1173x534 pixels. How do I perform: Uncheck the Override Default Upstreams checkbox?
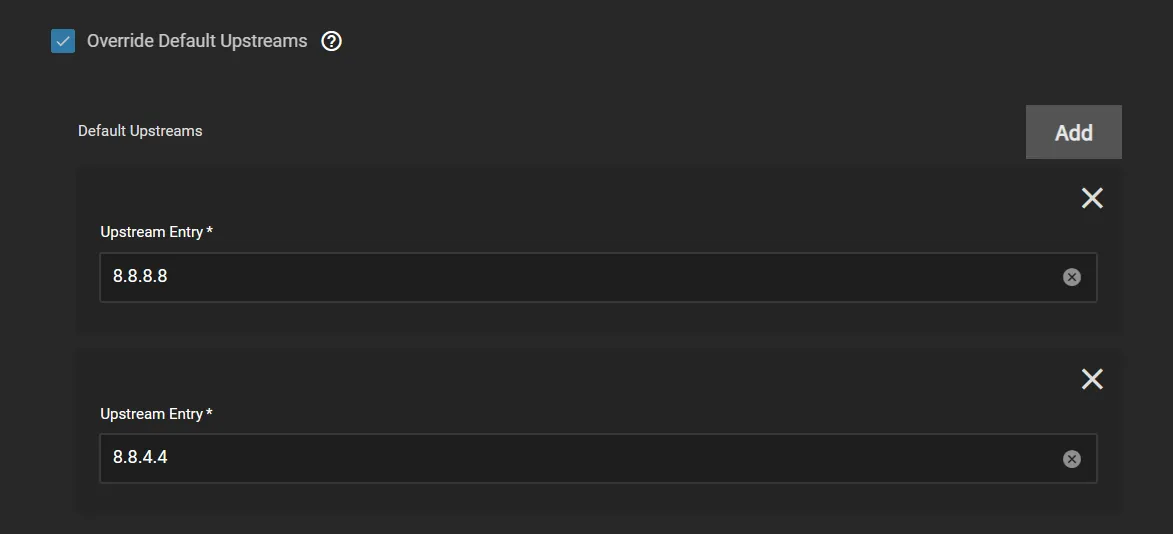coord(63,41)
